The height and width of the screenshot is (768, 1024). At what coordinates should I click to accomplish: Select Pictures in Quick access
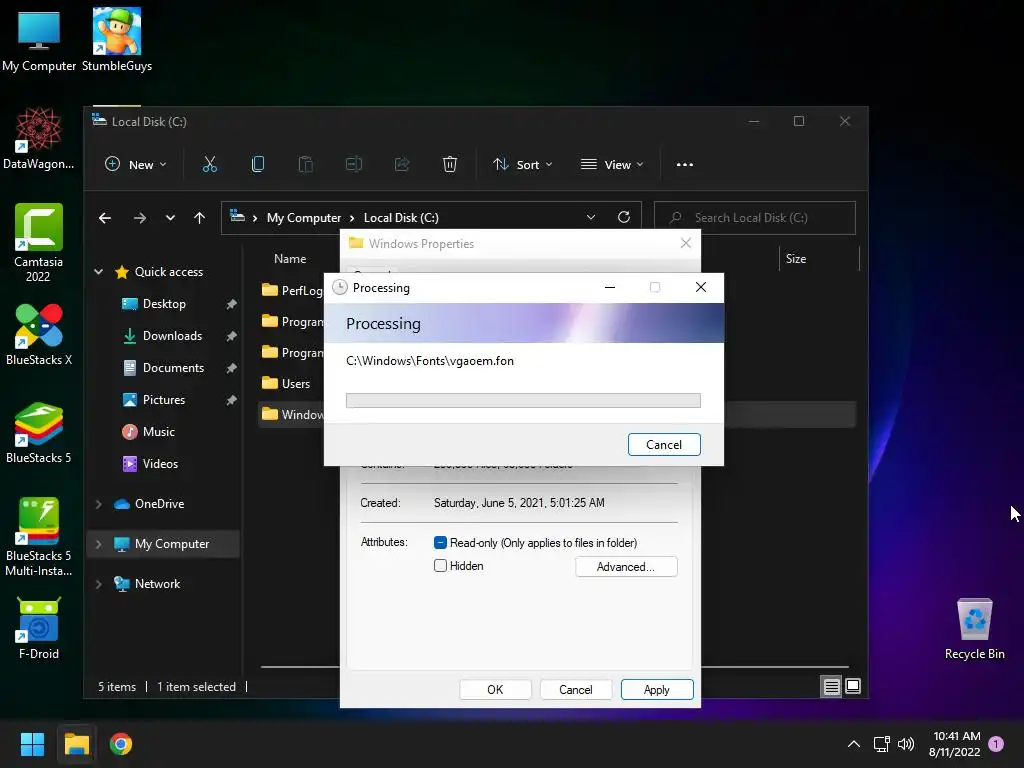coord(163,400)
